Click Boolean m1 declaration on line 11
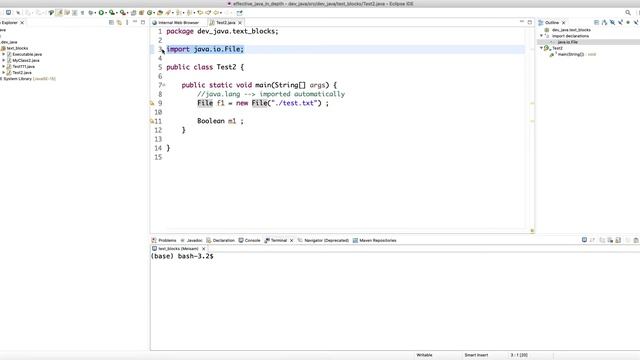Screen dimensions: 640x360 [x=220, y=121]
